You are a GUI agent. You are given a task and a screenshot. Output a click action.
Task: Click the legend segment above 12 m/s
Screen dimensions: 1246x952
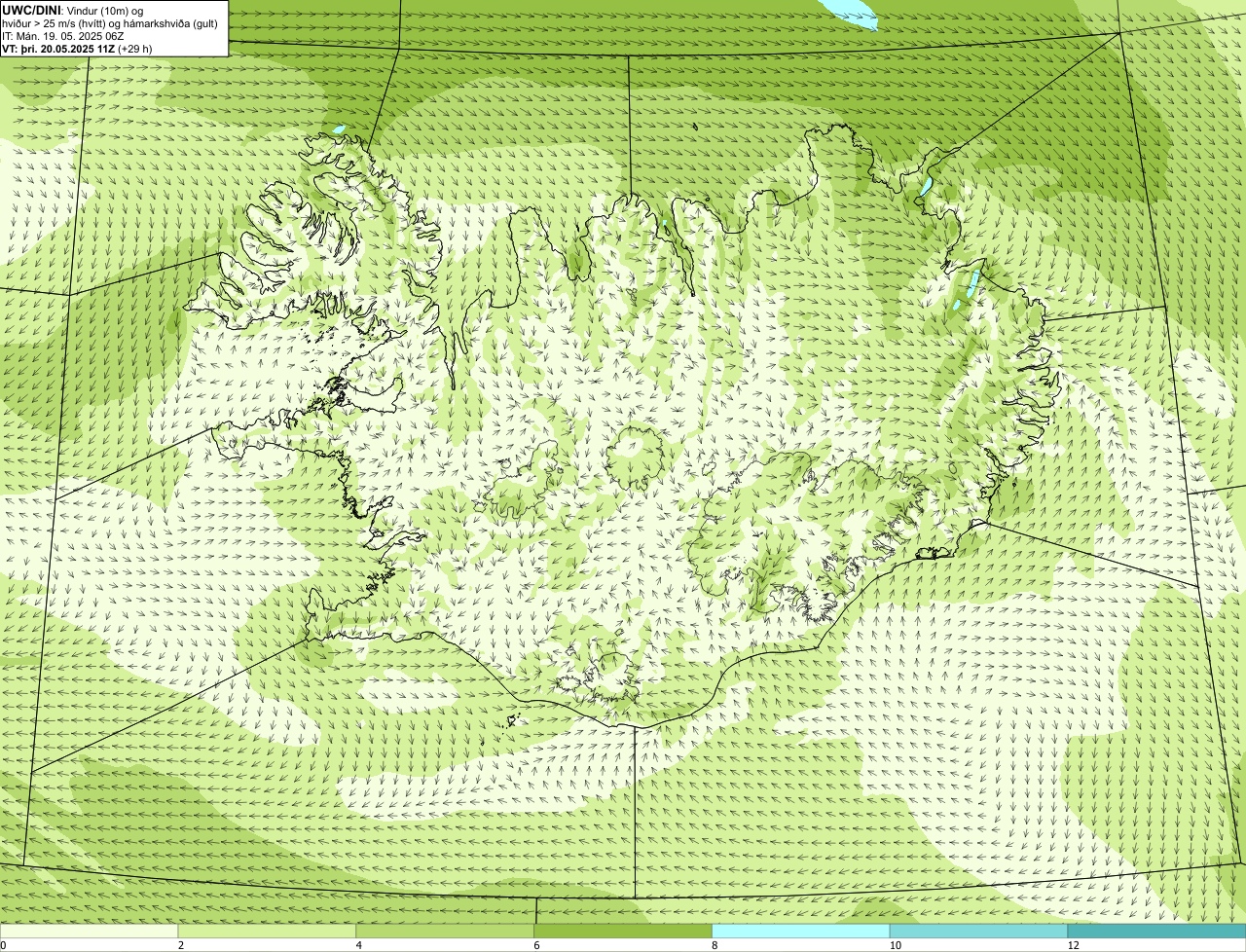click(1157, 931)
